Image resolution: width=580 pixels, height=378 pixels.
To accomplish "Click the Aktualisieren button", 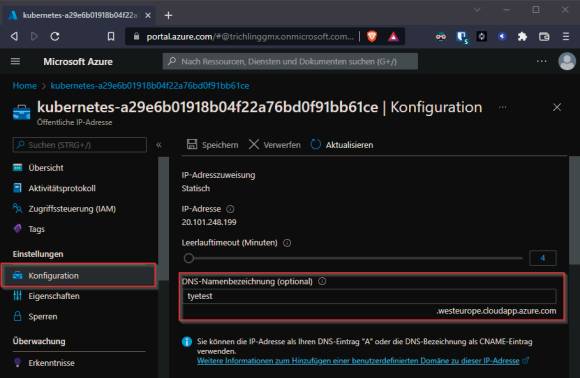I will (342, 145).
